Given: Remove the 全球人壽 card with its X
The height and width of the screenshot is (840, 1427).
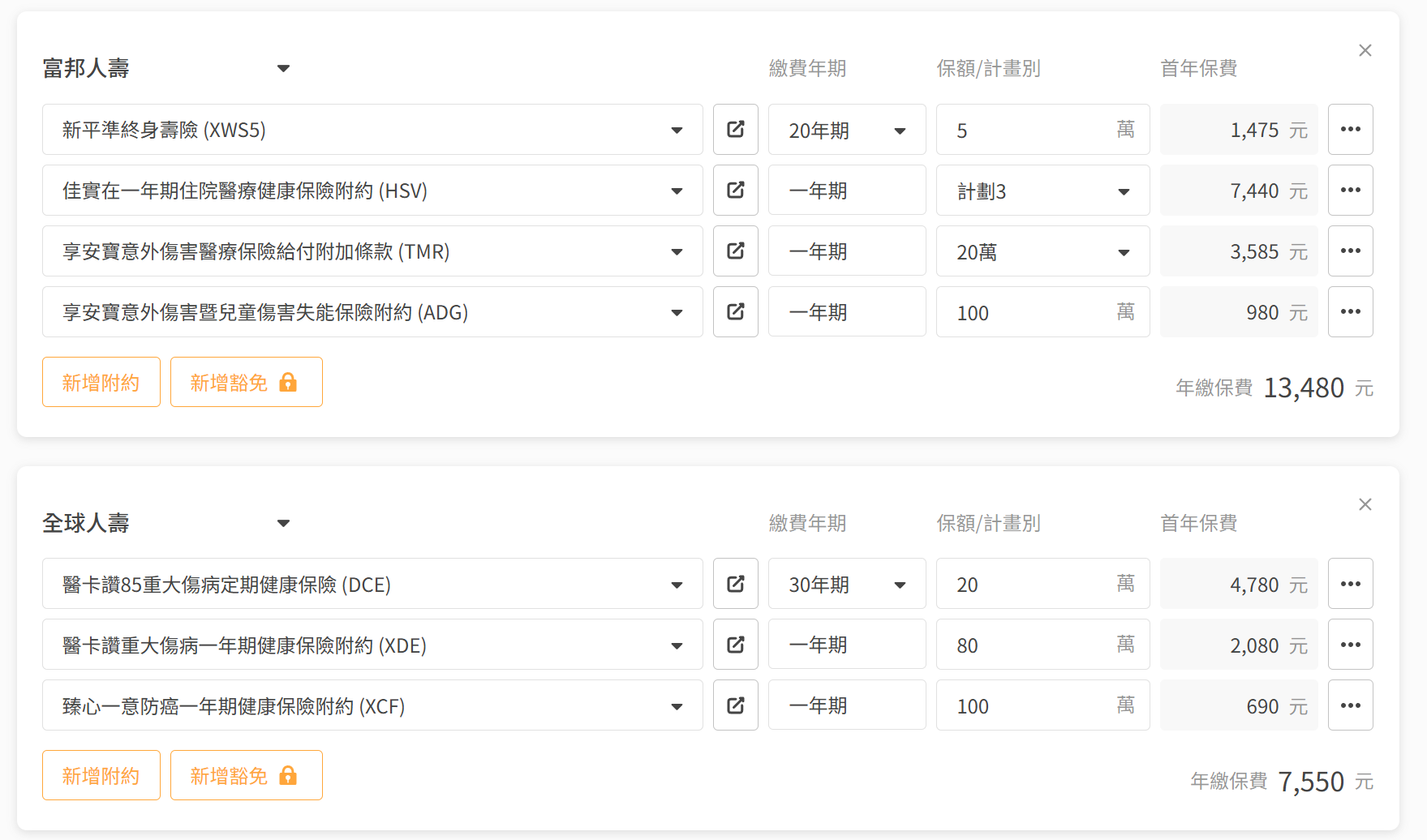Looking at the screenshot, I should pos(1365,505).
